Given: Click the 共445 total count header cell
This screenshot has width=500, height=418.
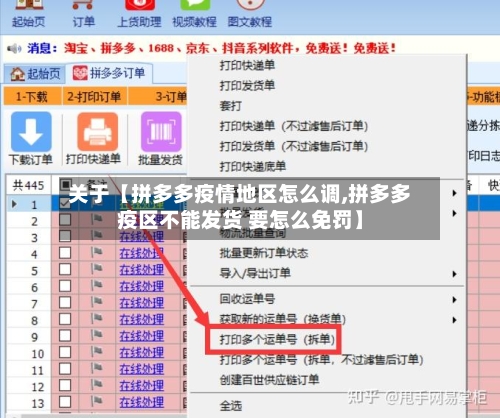Looking at the screenshot, I should click(x=29, y=185).
